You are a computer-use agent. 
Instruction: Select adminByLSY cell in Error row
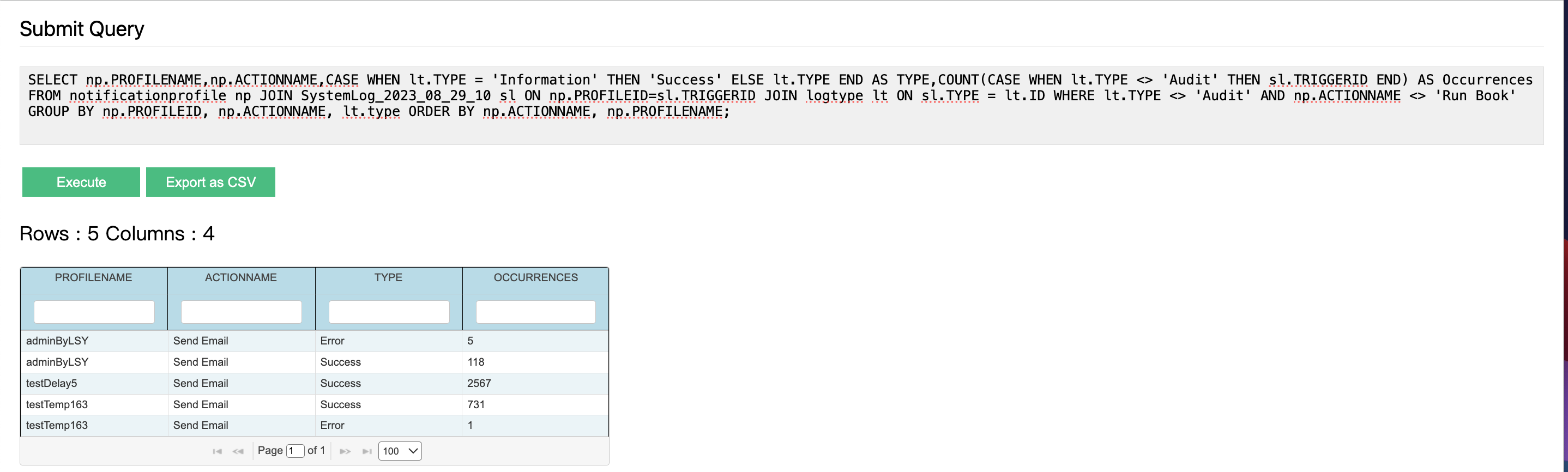point(94,341)
